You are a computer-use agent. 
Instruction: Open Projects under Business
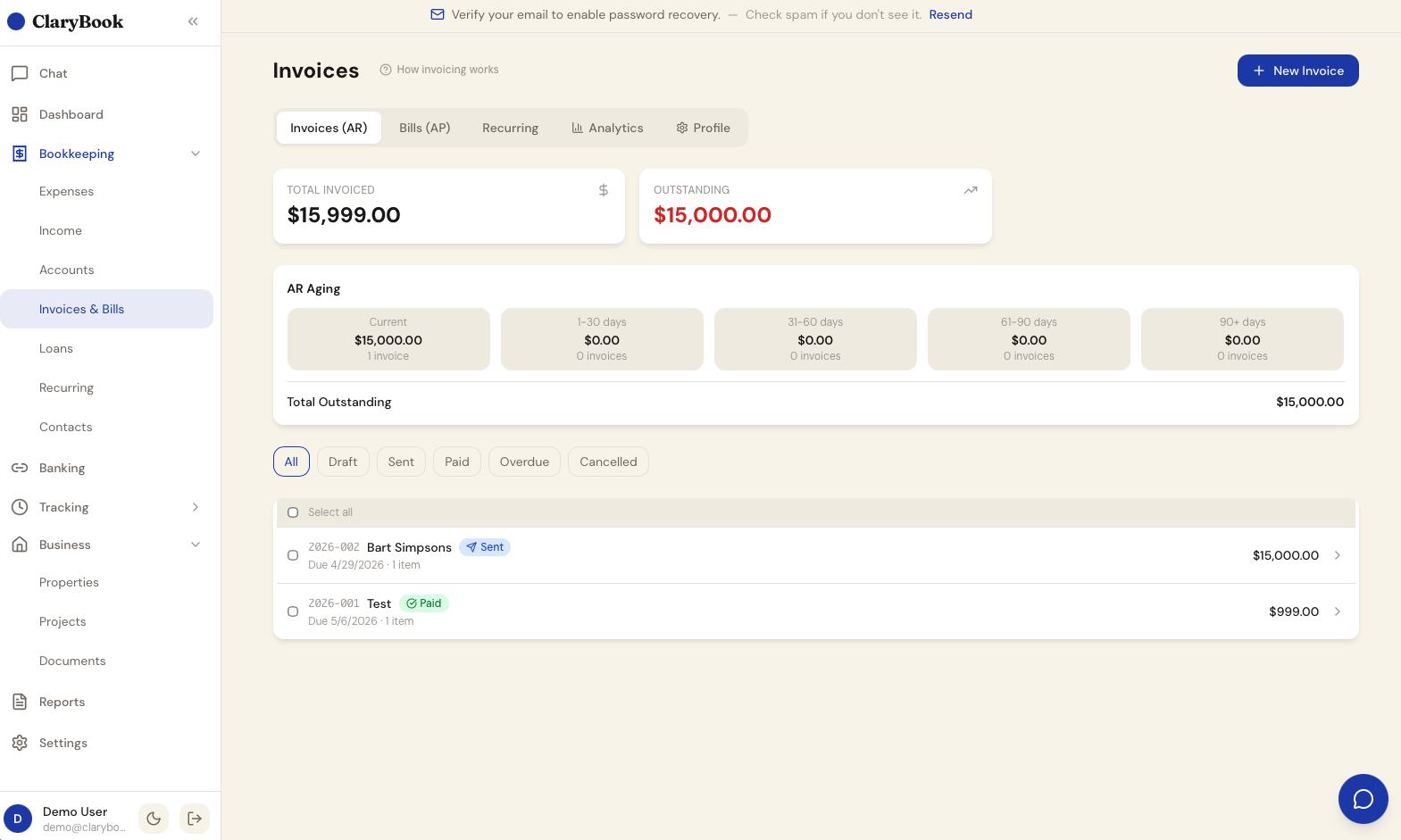tap(63, 621)
